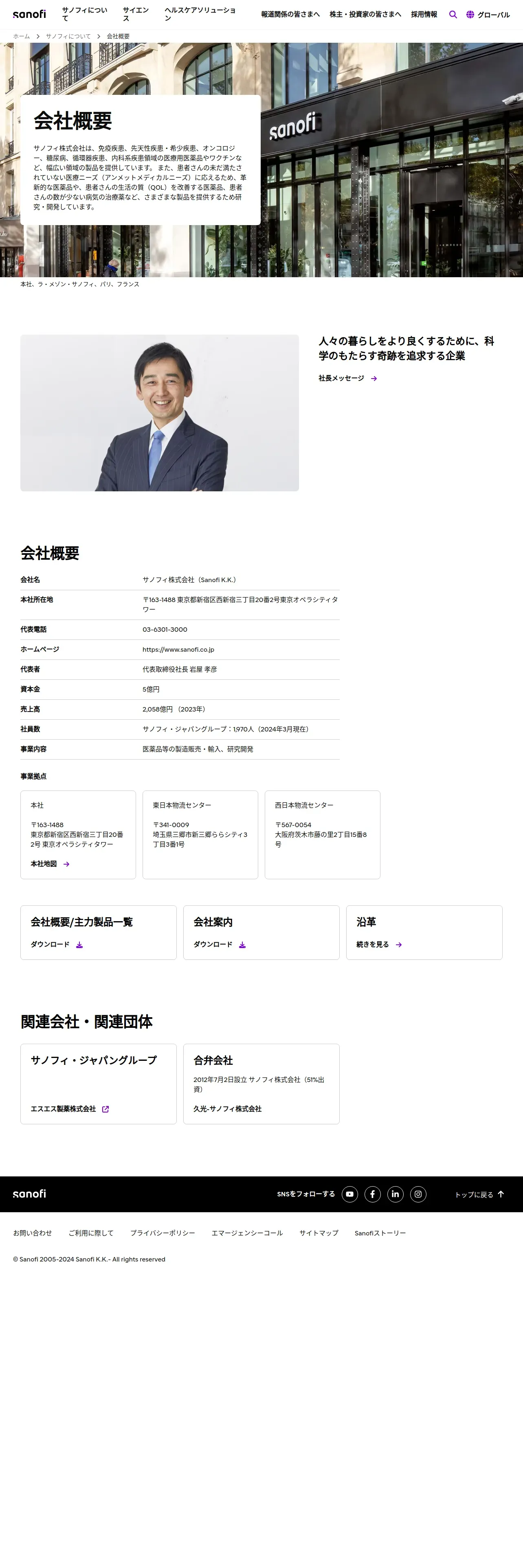Click the Sanofi logo in the footer

point(29,1194)
